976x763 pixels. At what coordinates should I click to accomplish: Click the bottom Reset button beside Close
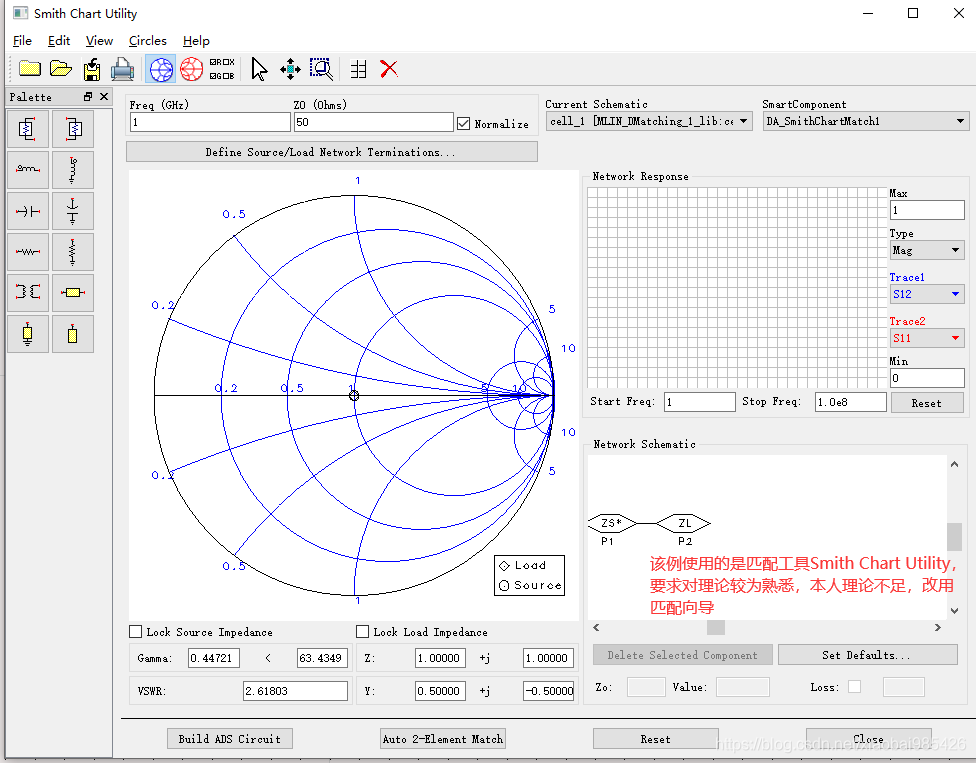click(655, 739)
